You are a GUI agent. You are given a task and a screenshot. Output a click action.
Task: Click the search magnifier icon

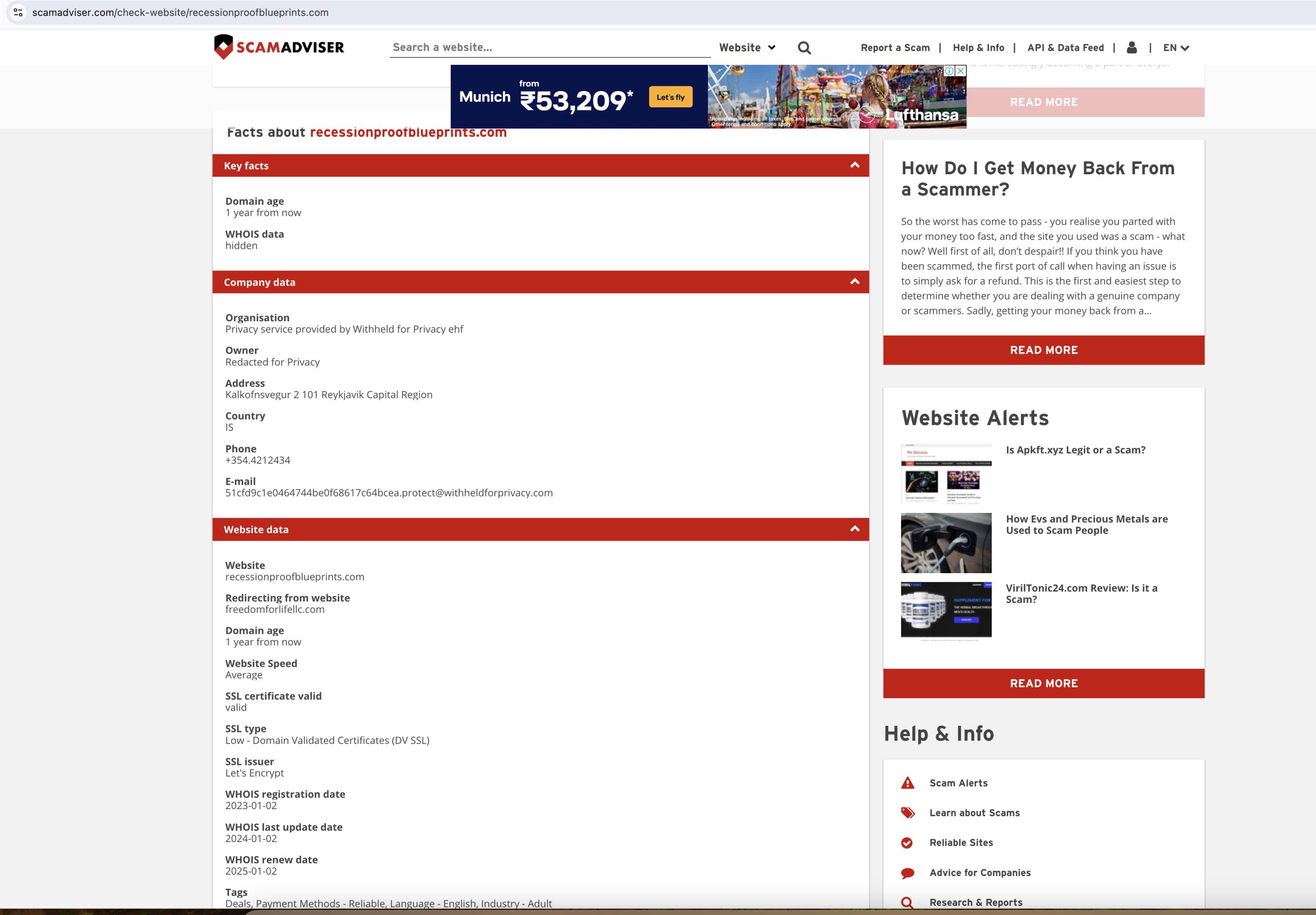804,48
